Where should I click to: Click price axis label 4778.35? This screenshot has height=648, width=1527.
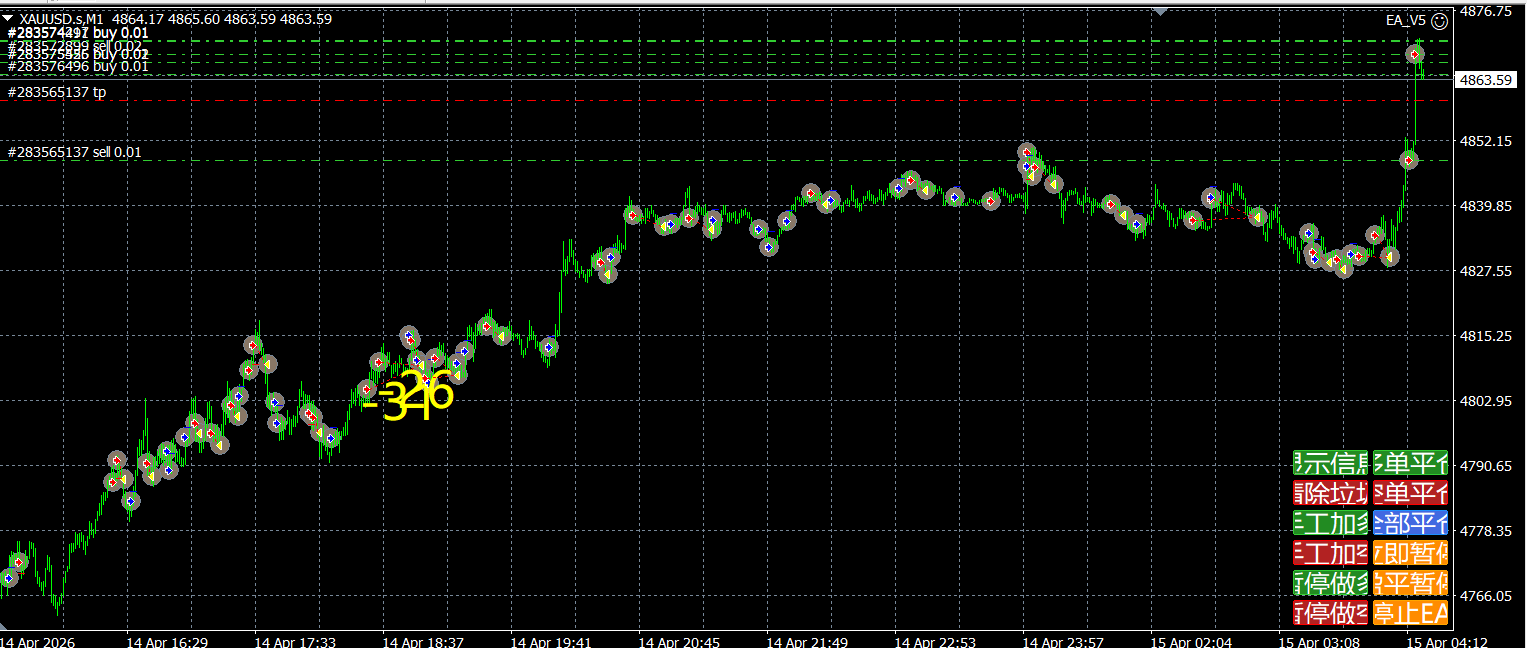[x=1486, y=531]
